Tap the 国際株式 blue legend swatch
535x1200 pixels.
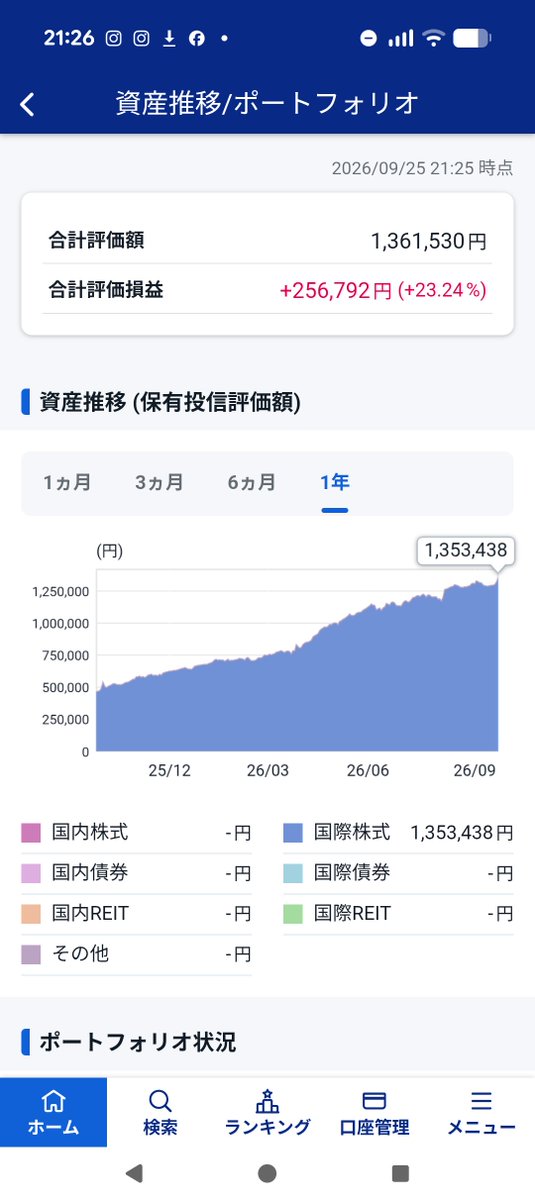293,833
